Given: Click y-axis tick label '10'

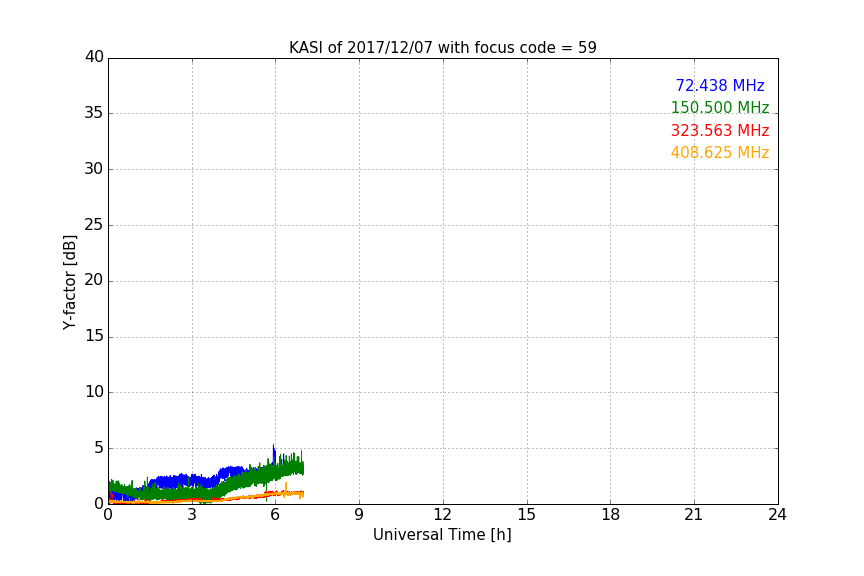Looking at the screenshot, I should 94,392.
